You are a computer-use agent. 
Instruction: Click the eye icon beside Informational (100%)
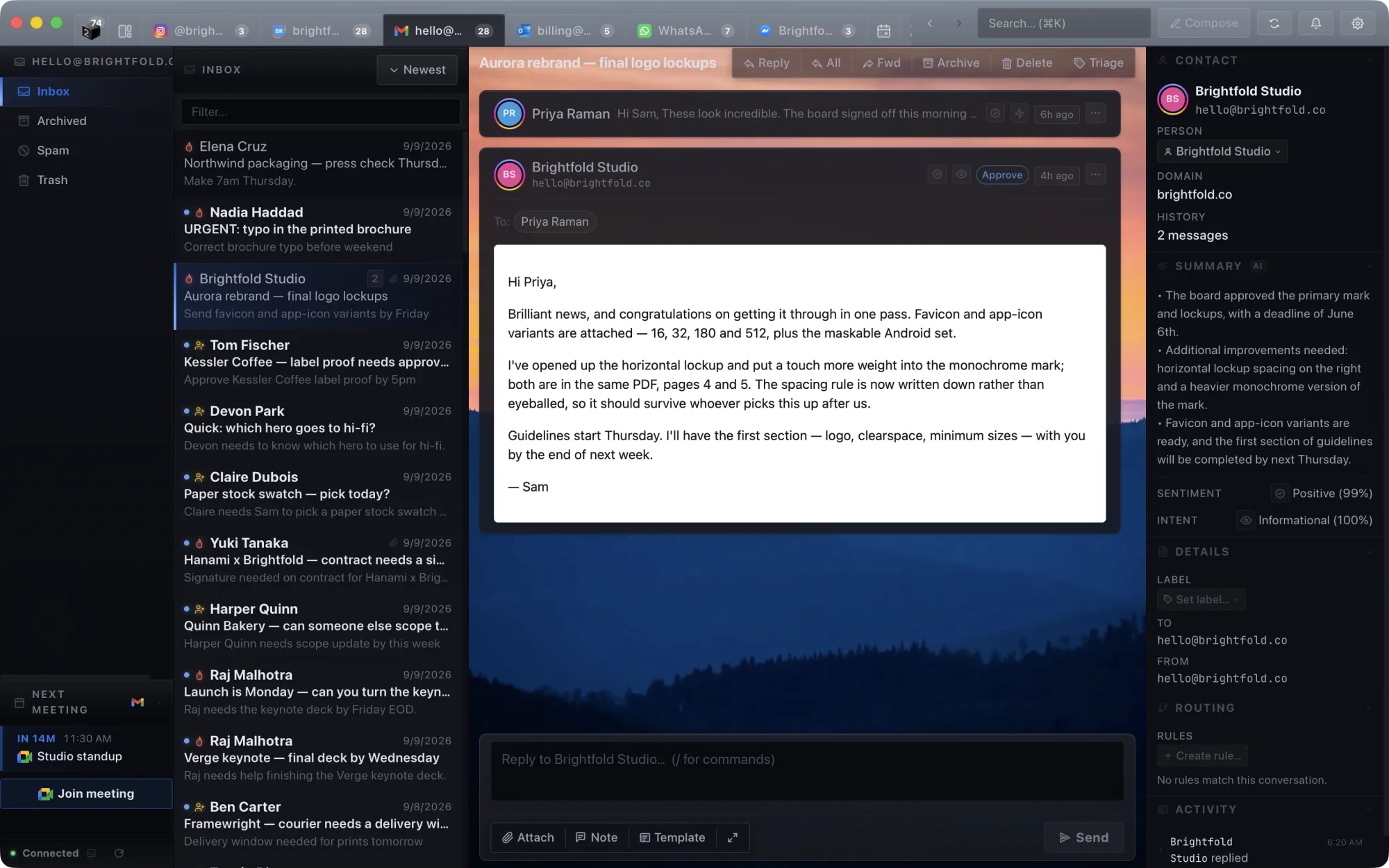tap(1246, 520)
